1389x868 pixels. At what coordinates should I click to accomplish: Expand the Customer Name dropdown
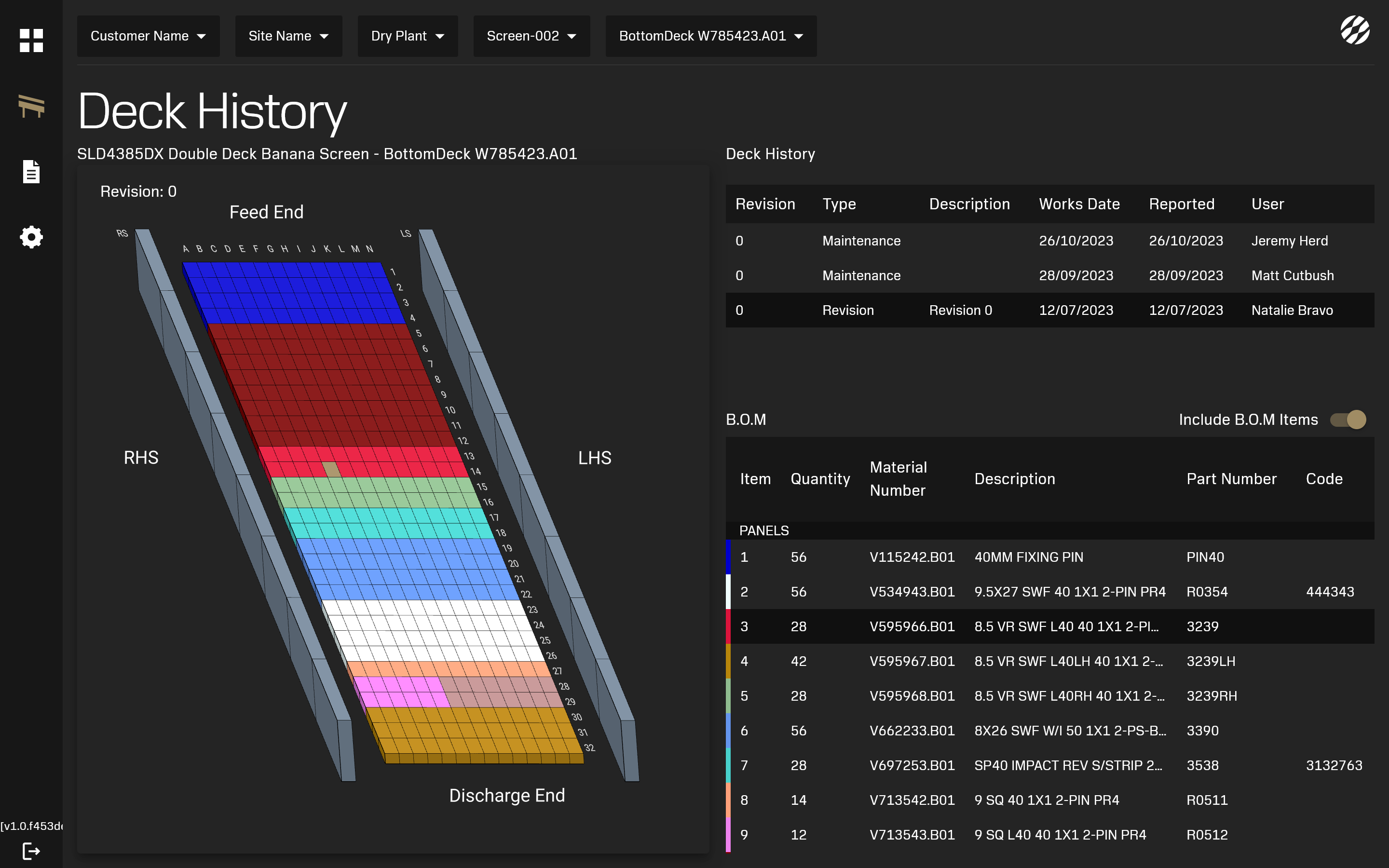point(148,36)
